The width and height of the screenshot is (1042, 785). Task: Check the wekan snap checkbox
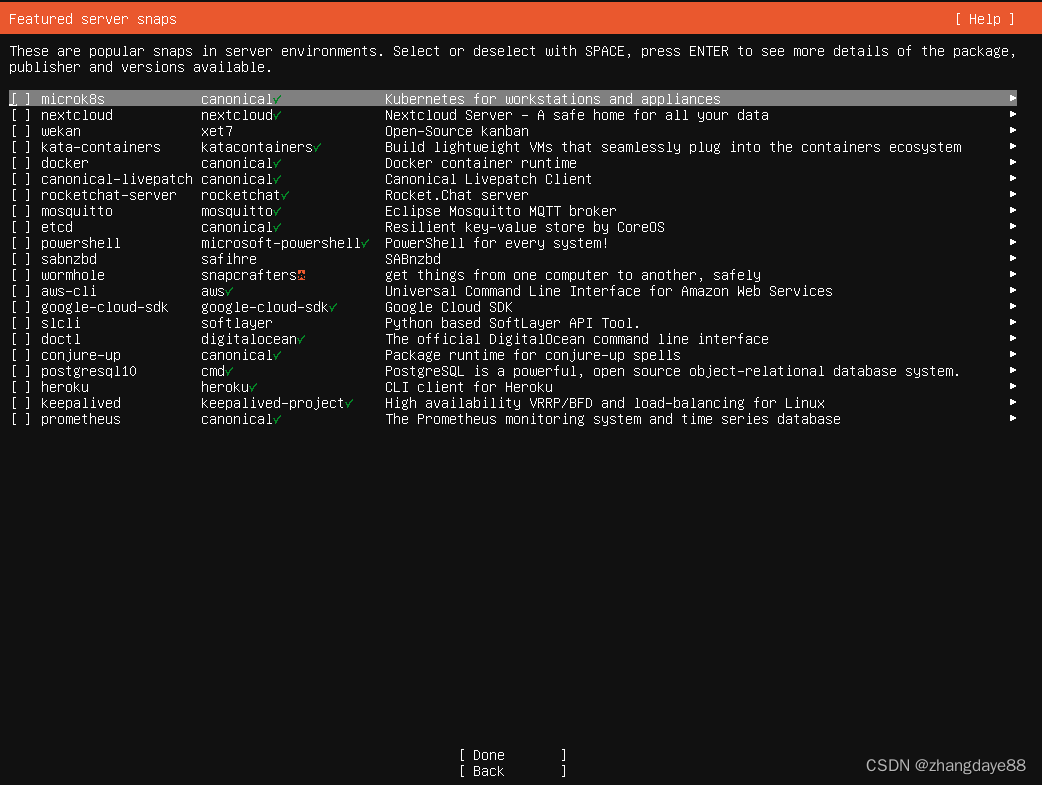pyautogui.click(x=20, y=131)
